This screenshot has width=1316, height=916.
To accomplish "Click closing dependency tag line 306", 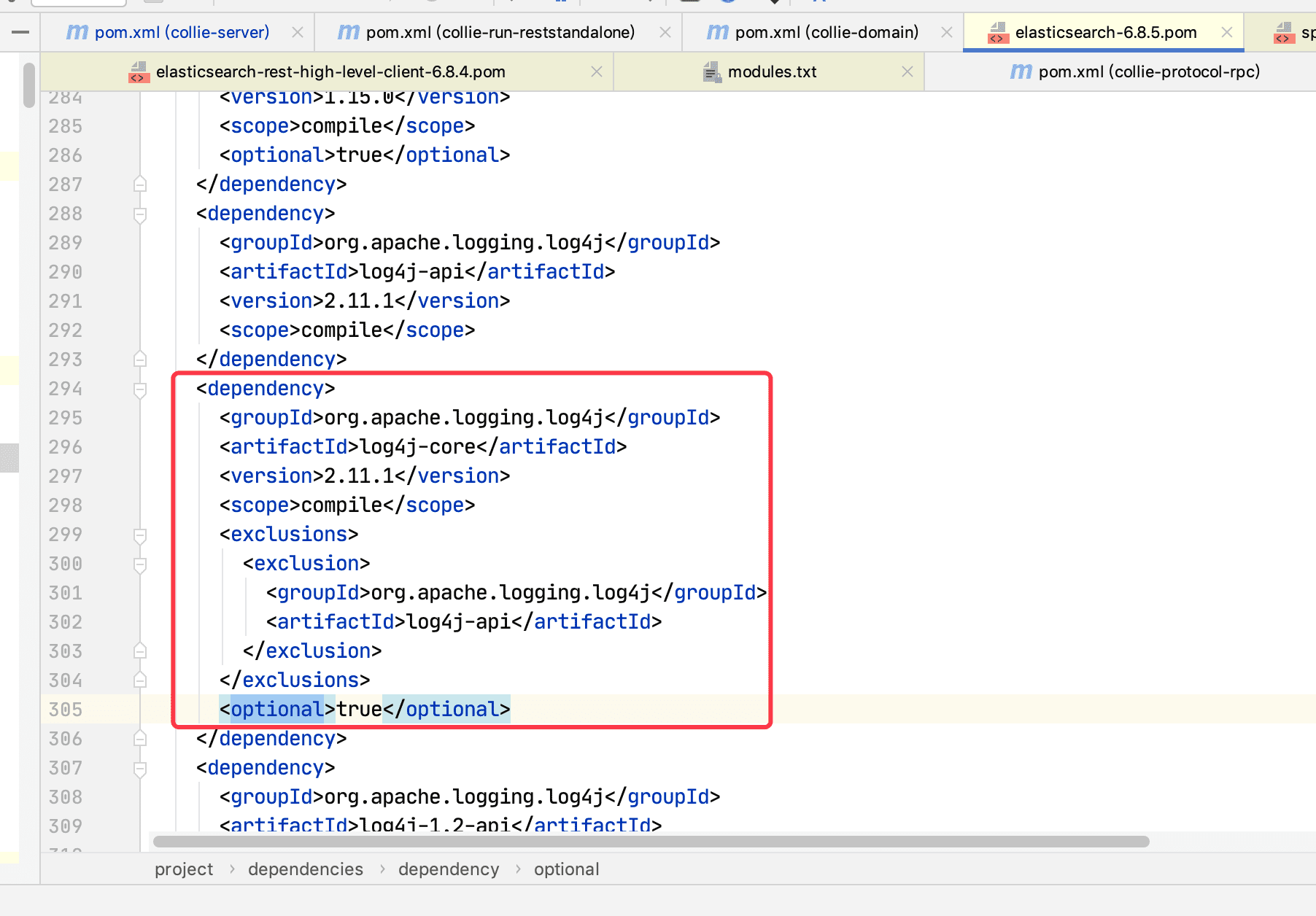I will coord(271,738).
